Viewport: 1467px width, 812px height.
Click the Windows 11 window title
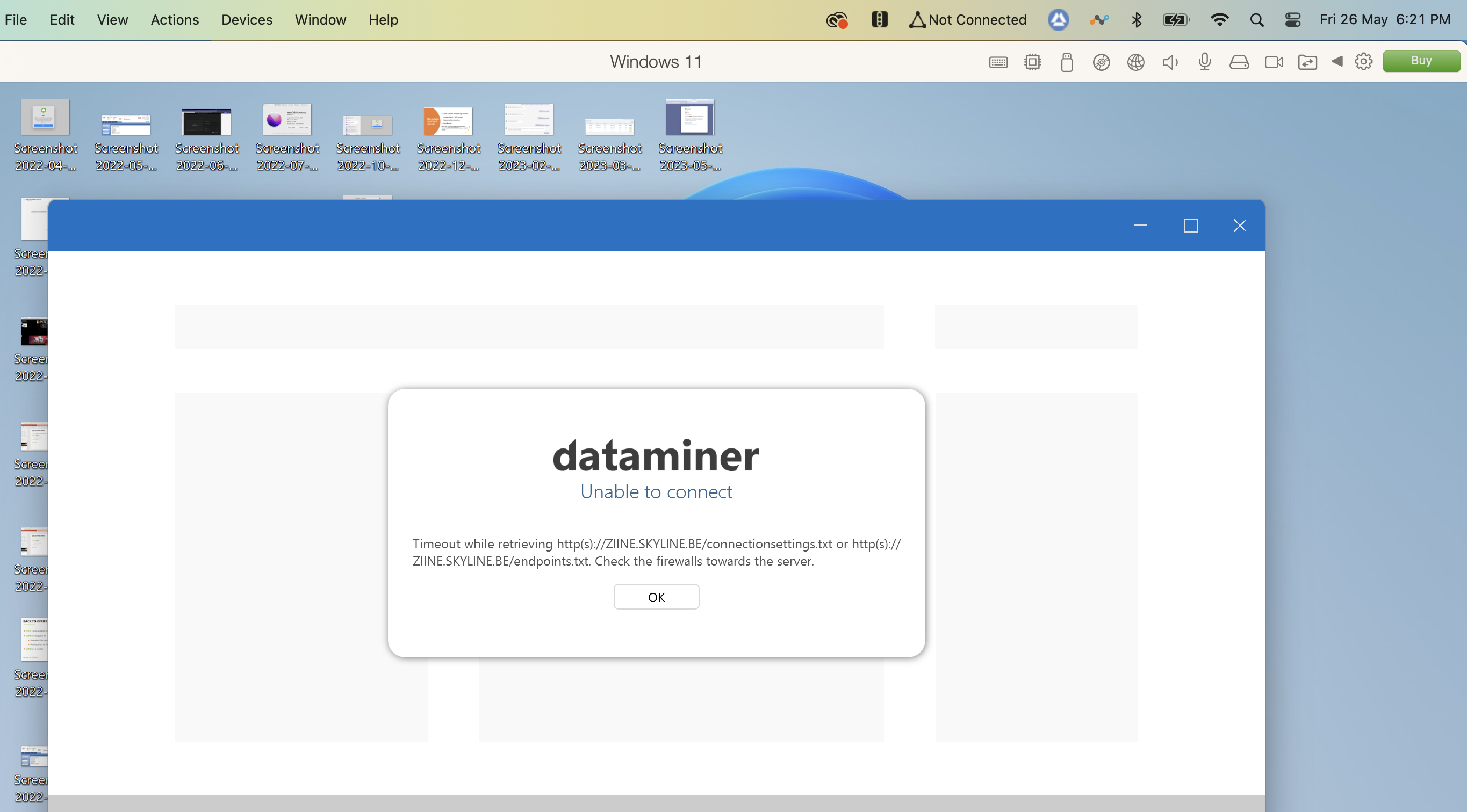click(x=656, y=61)
